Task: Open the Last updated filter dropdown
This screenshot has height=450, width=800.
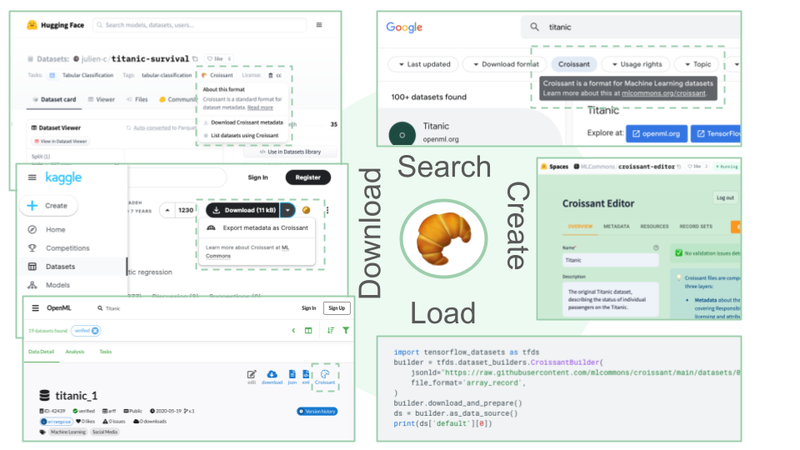Action: (424, 64)
